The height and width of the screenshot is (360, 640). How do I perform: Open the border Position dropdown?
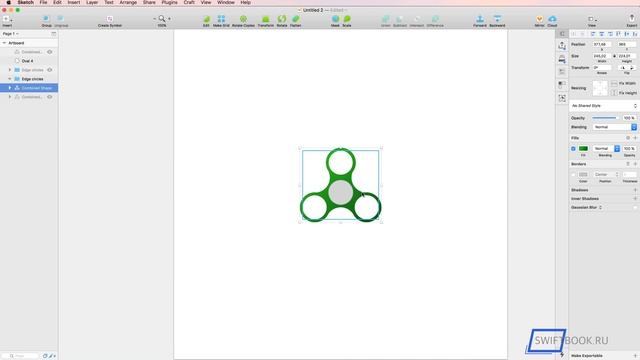[x=607, y=175]
